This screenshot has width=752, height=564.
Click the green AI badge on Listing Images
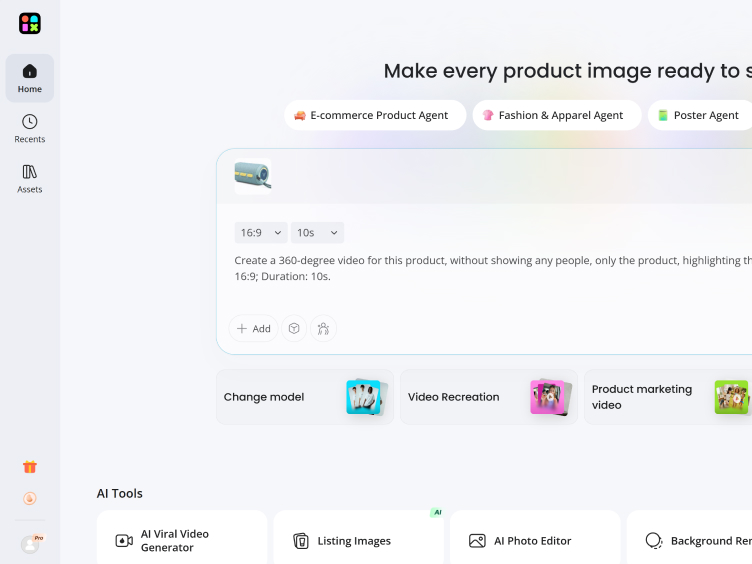437,513
